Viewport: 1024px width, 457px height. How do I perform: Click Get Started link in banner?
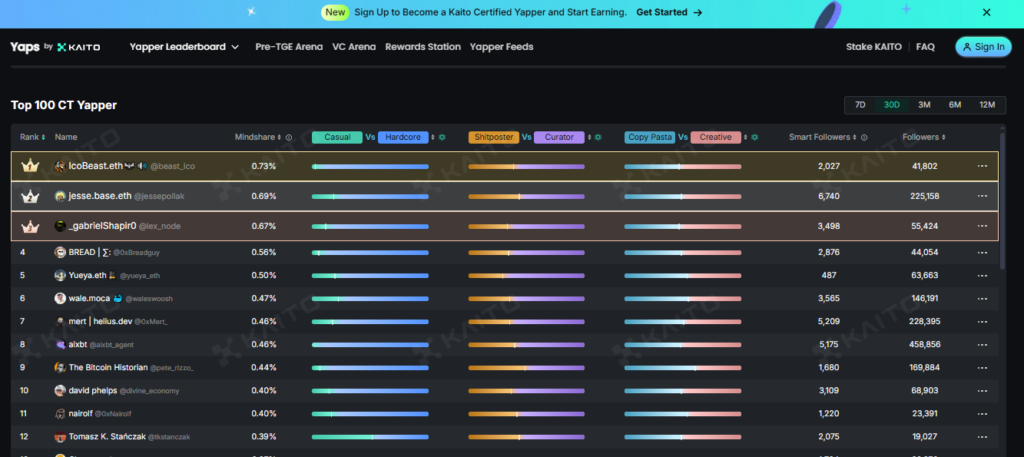(x=669, y=13)
